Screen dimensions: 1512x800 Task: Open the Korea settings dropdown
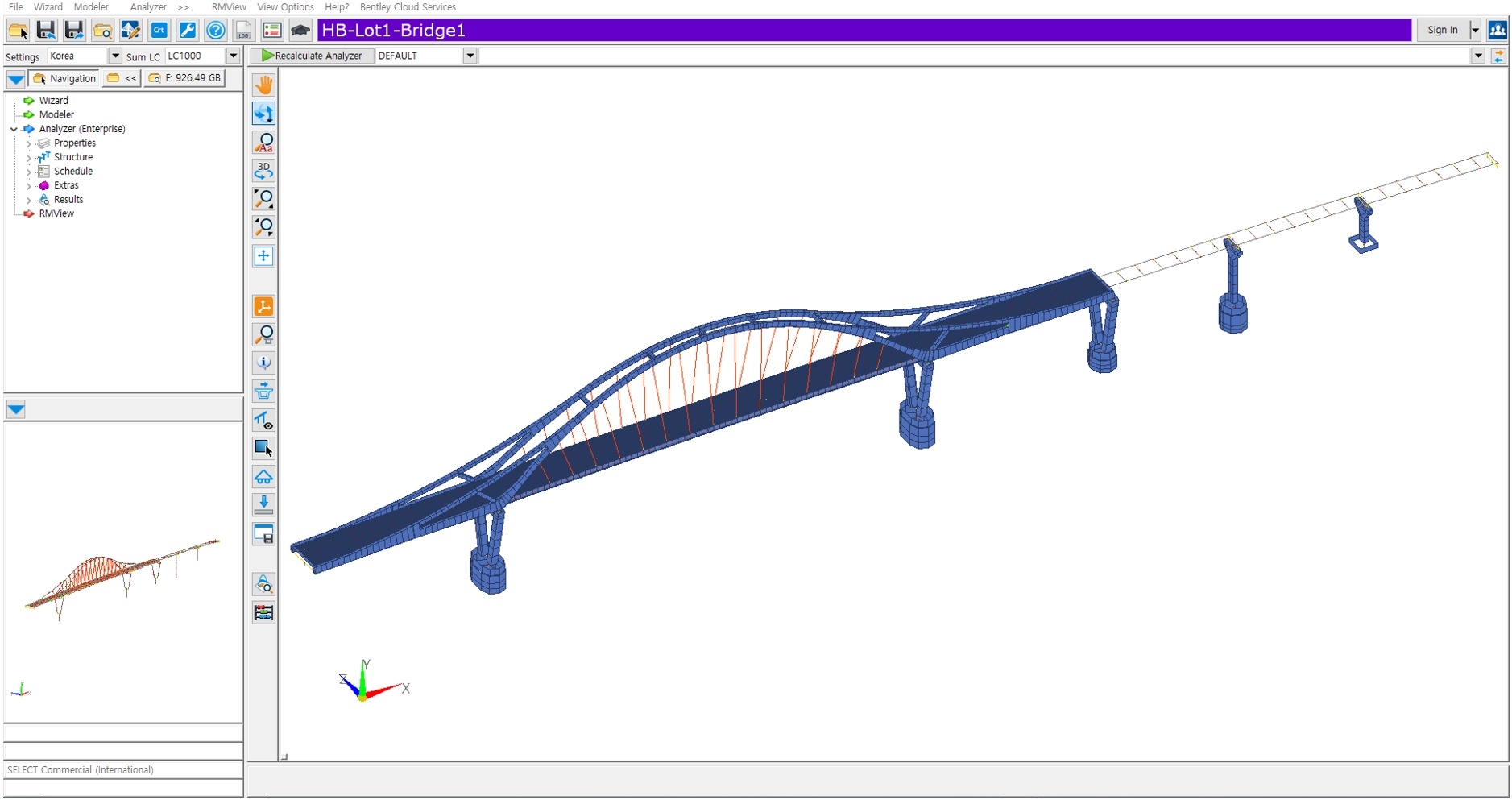click(114, 56)
